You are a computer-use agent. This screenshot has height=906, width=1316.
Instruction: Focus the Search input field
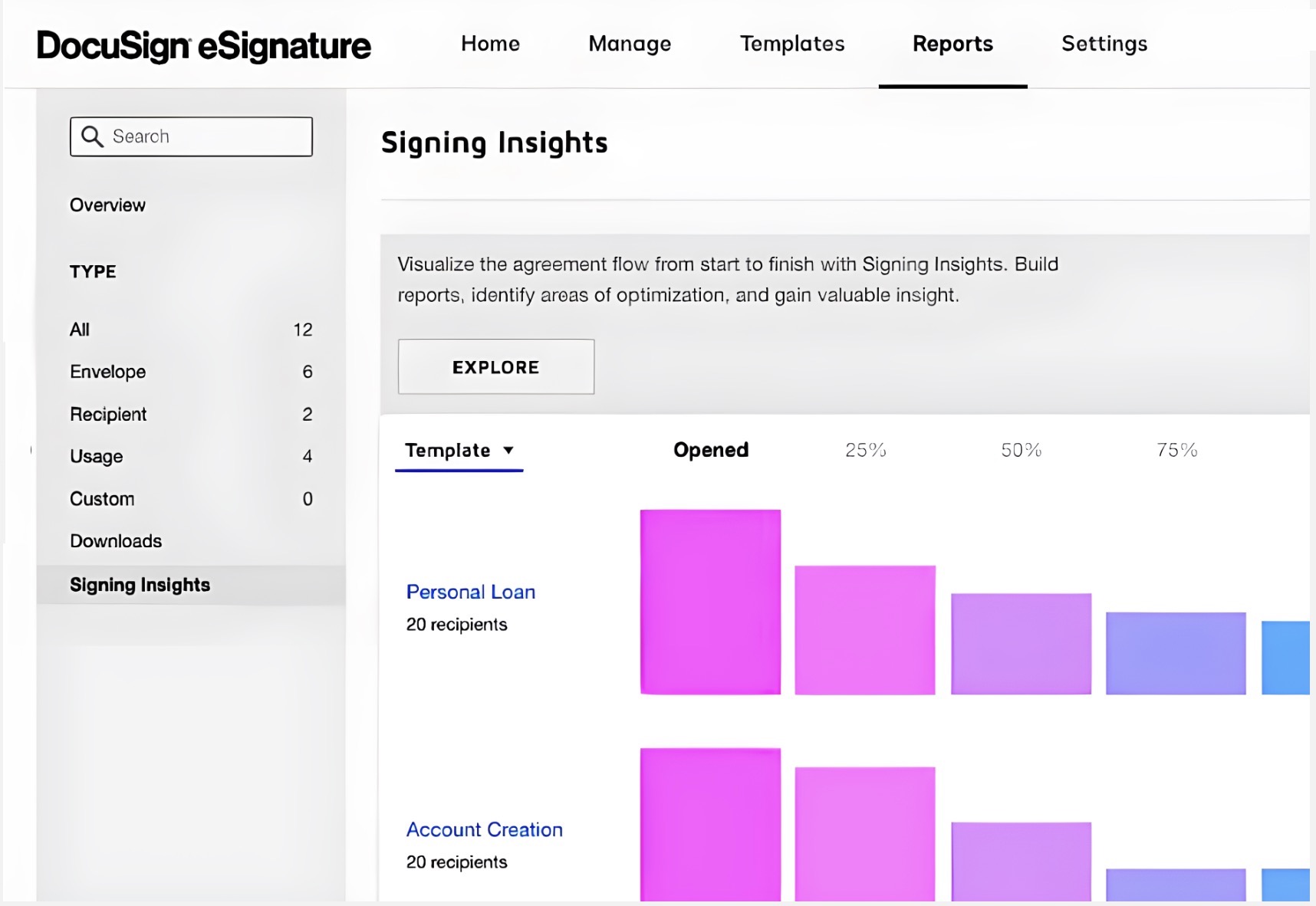(191, 136)
